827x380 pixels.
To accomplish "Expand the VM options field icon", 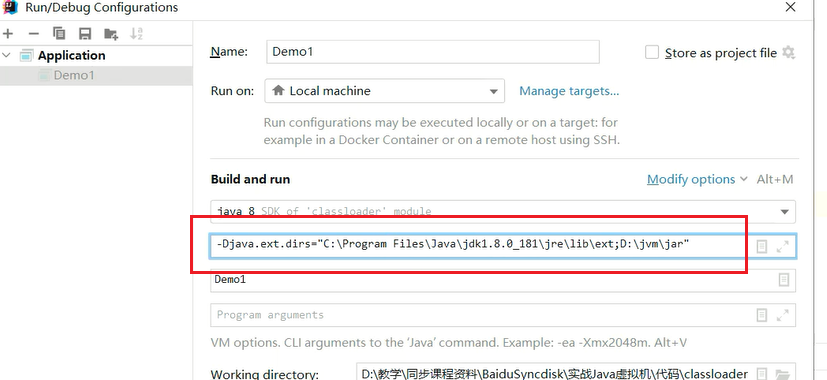I will pyautogui.click(x=783, y=246).
